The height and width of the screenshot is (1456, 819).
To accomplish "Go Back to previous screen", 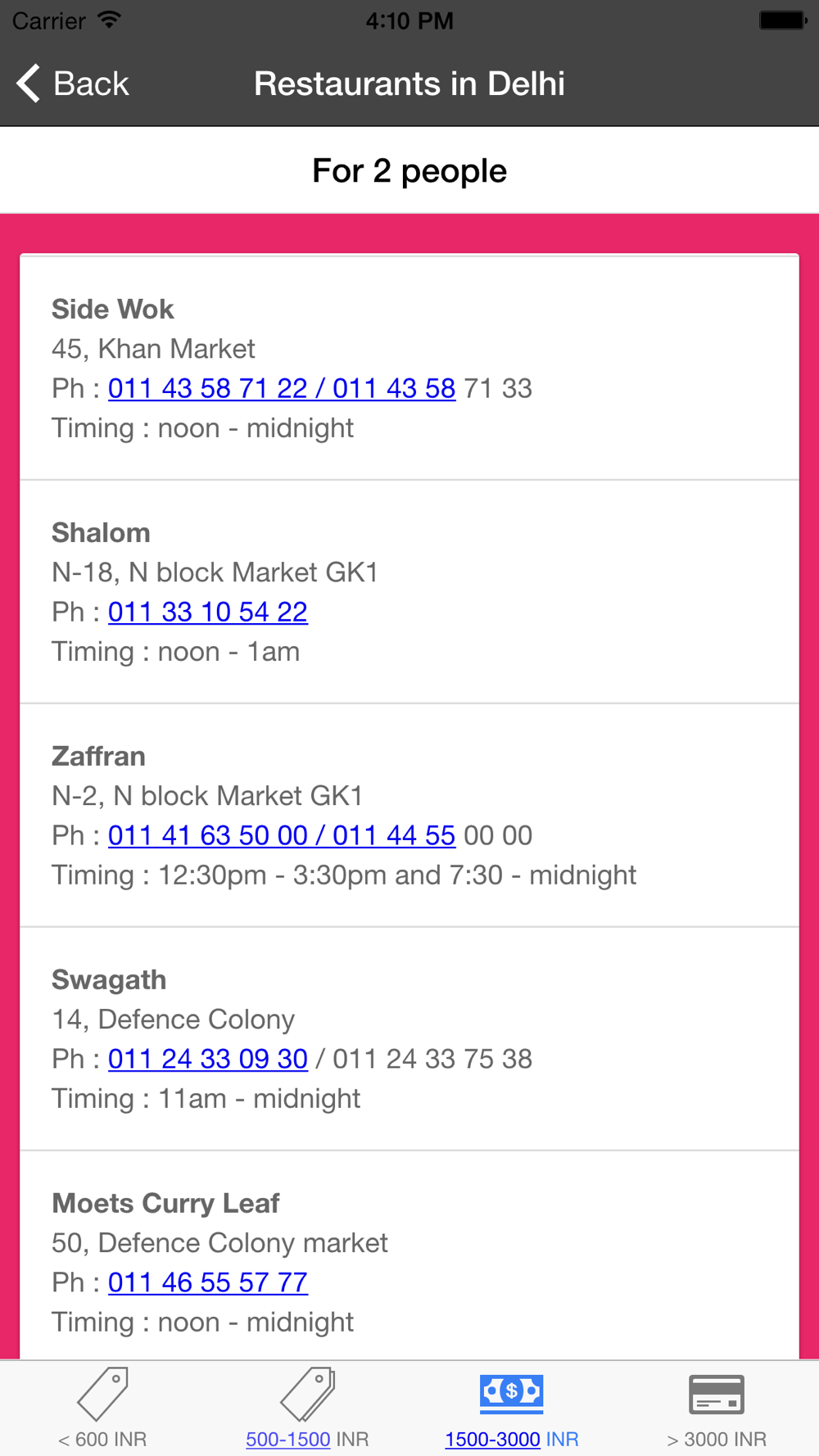I will 73,84.
